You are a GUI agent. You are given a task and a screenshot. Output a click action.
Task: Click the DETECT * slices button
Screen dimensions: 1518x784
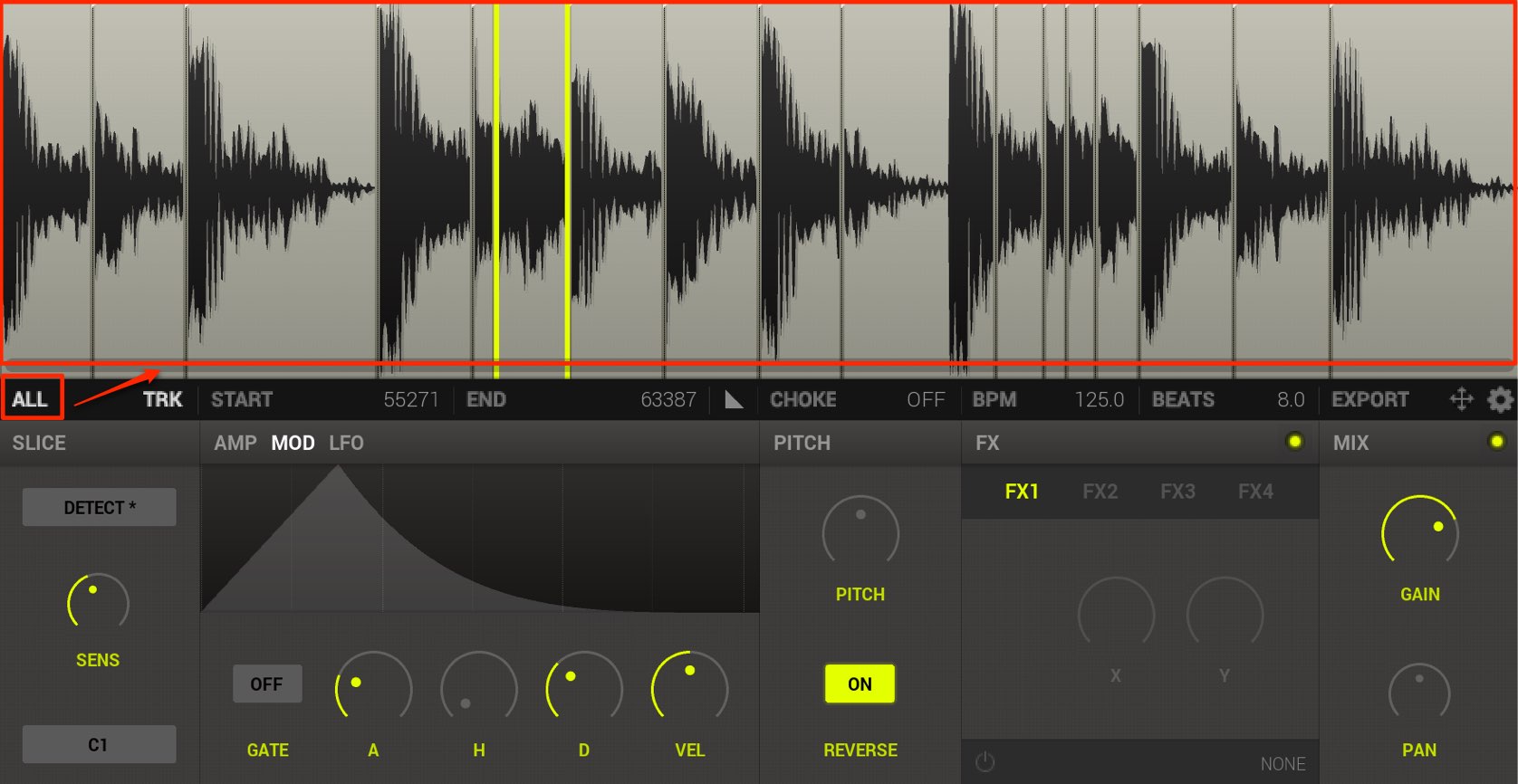(x=100, y=507)
